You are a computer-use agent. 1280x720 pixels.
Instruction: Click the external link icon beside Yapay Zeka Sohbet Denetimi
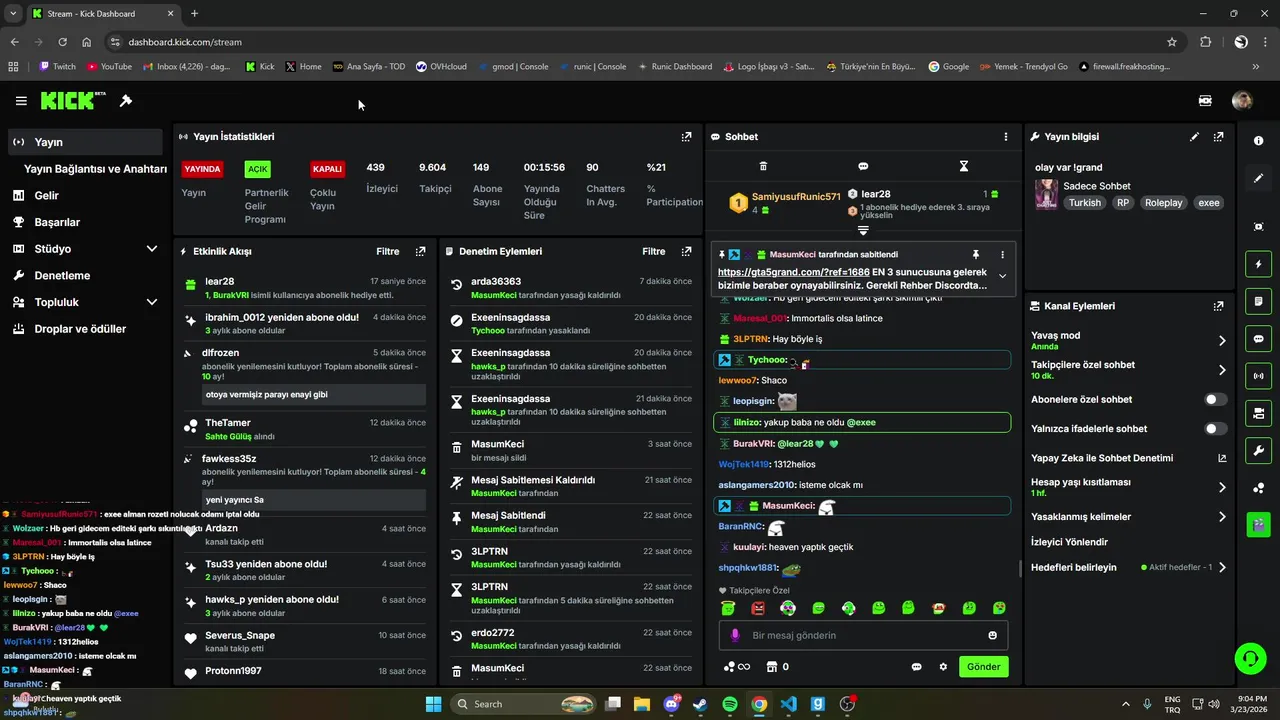(1221, 458)
